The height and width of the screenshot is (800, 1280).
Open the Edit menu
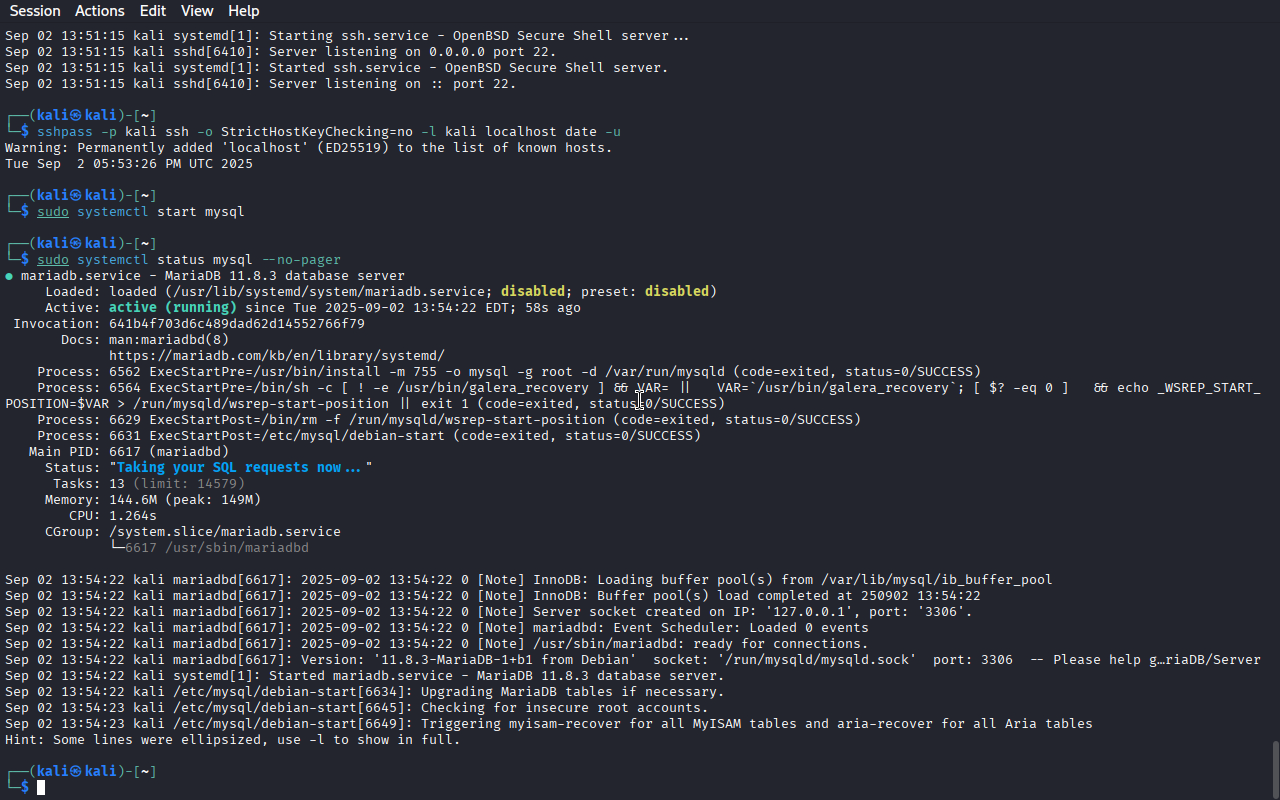(x=153, y=11)
